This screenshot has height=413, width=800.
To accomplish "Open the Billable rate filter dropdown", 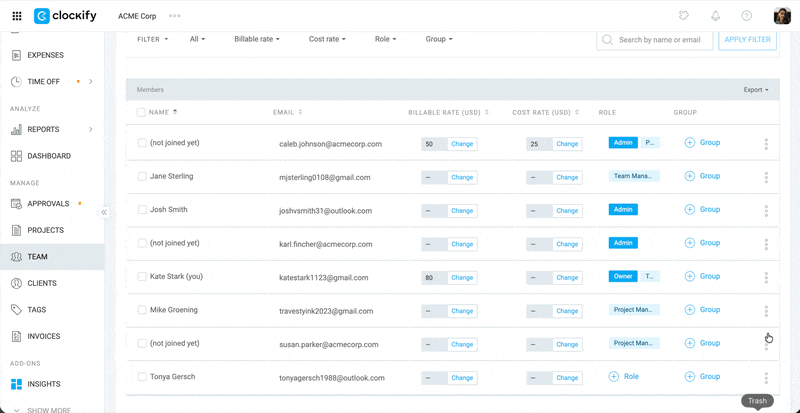I will point(256,39).
